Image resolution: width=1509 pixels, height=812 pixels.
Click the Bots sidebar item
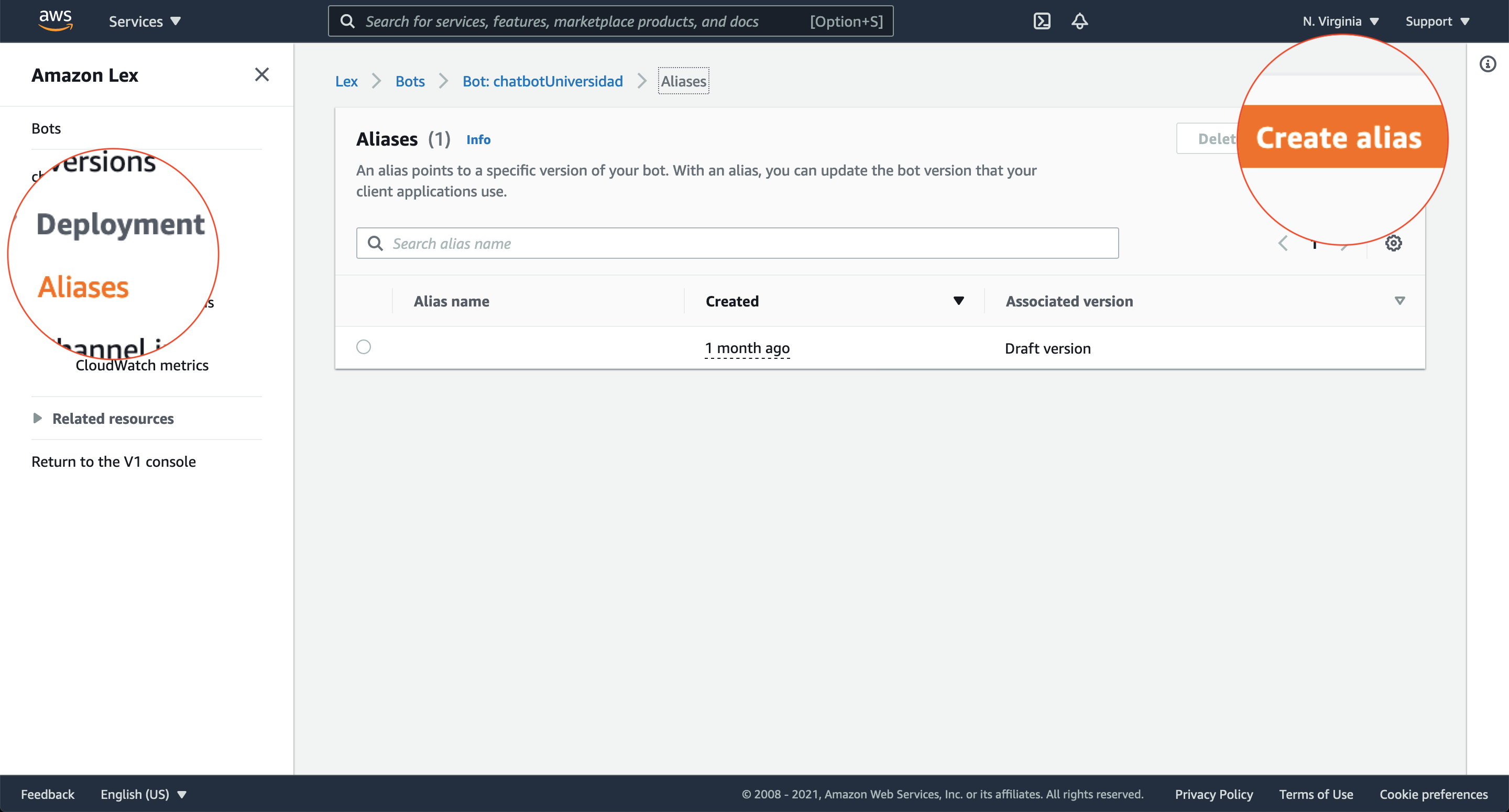click(46, 128)
